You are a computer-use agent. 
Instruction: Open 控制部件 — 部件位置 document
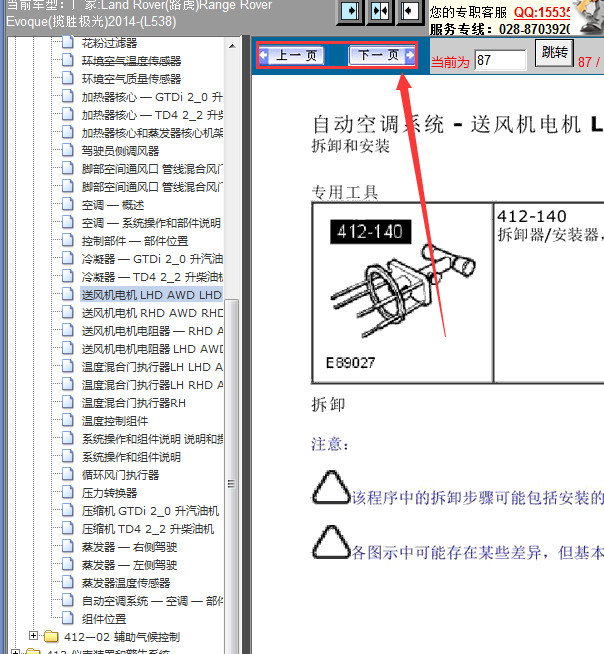coord(135,241)
